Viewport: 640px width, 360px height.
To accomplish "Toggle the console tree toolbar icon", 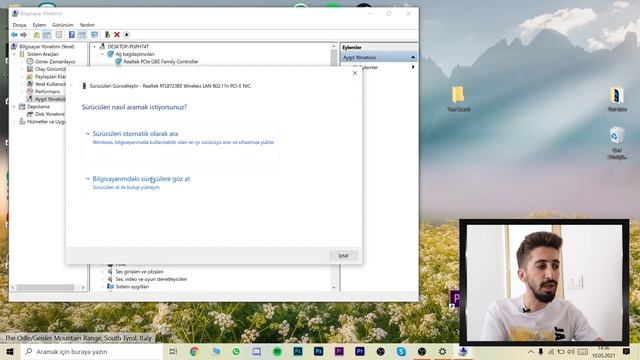I will click(47, 35).
